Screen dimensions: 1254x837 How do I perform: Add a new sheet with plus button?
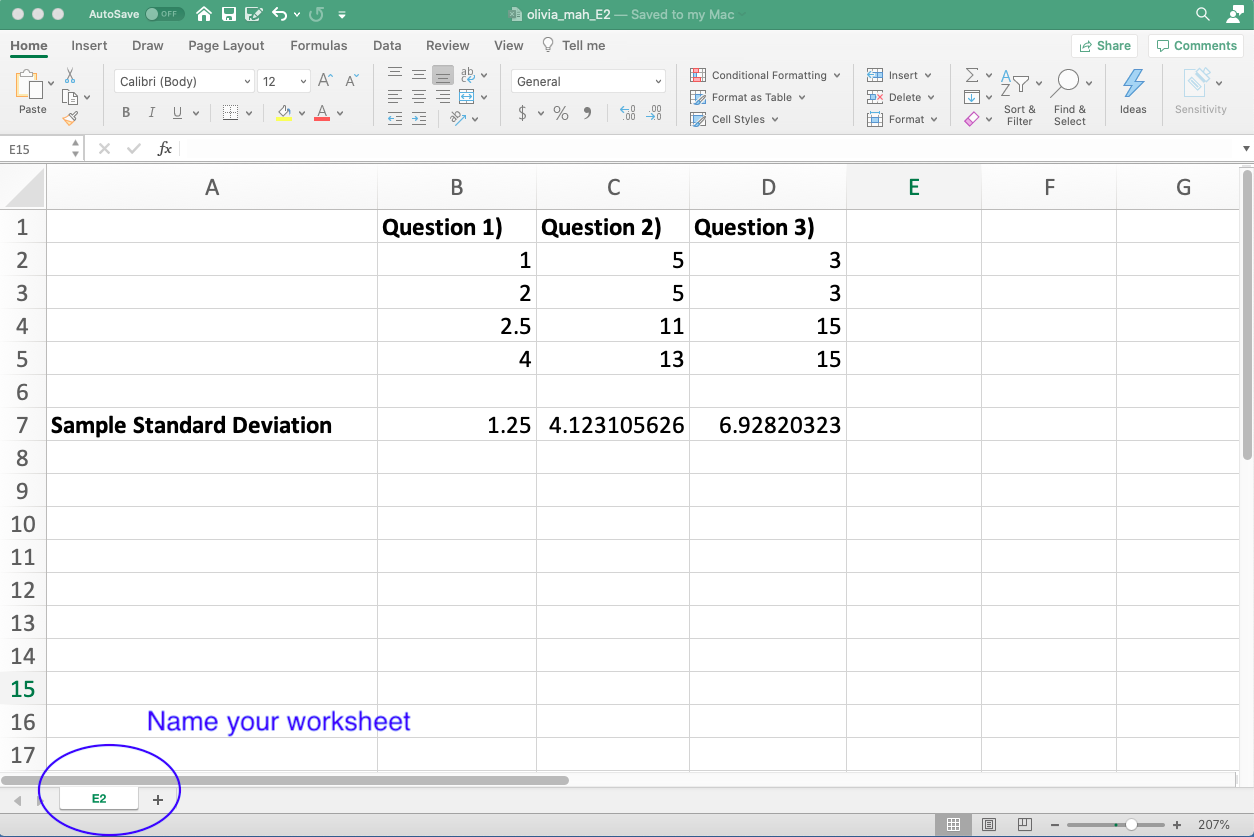157,800
